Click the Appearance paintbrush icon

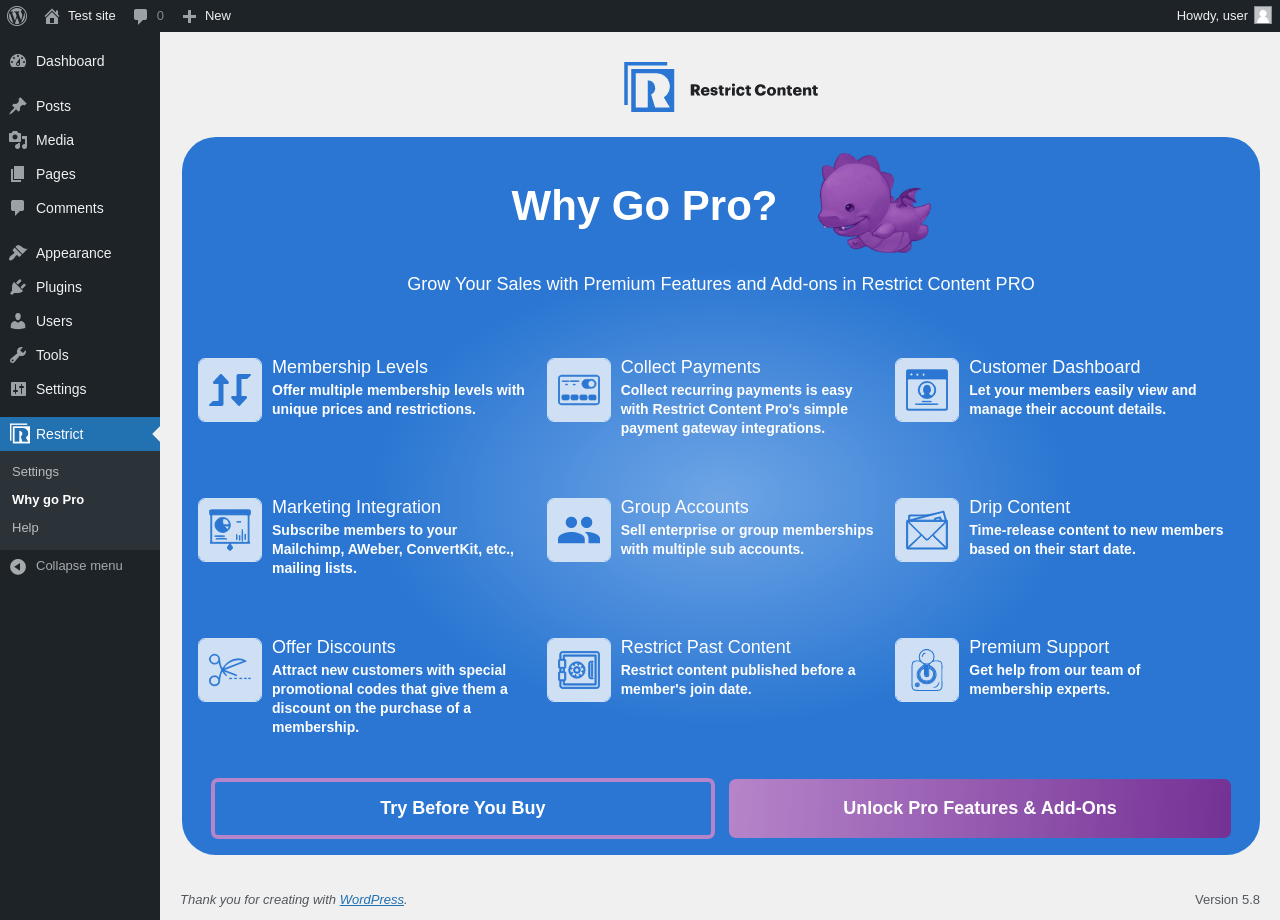[x=18, y=253]
